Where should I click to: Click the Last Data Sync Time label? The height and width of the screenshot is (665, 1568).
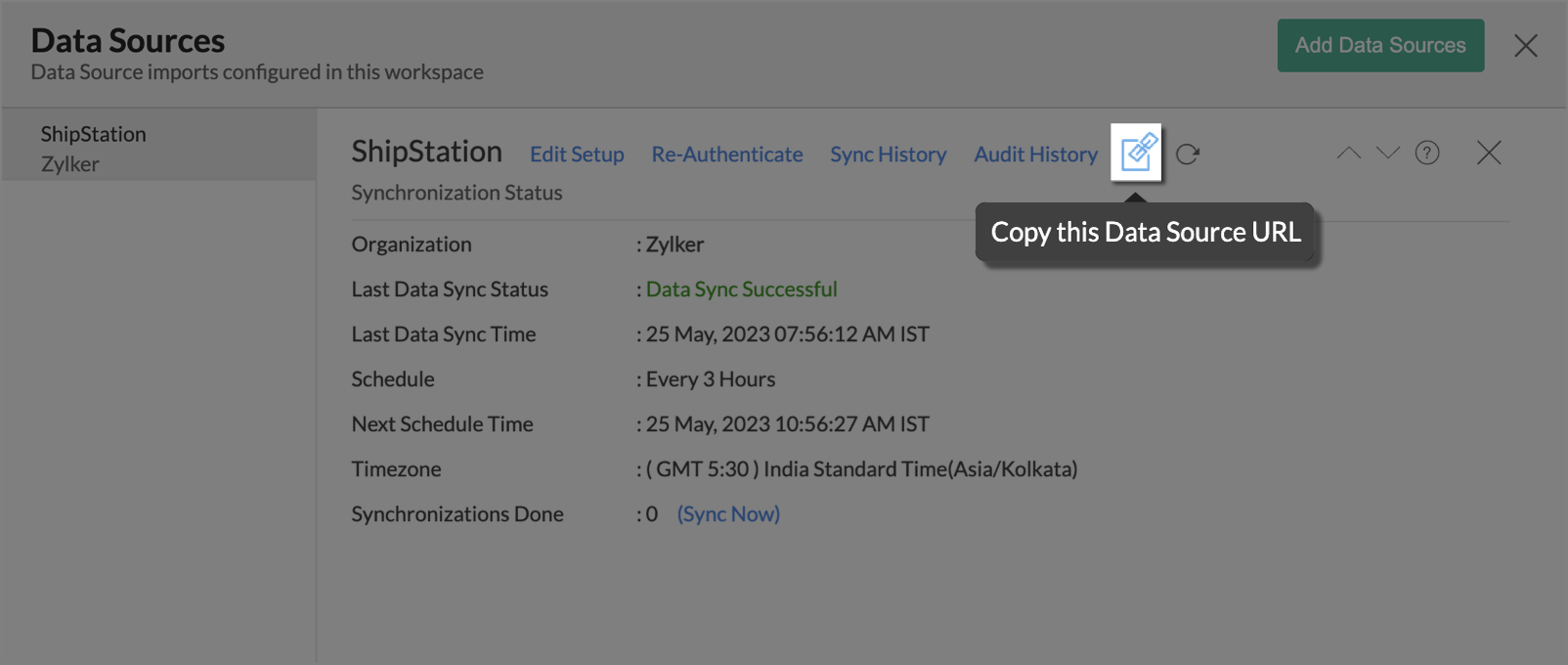444,334
